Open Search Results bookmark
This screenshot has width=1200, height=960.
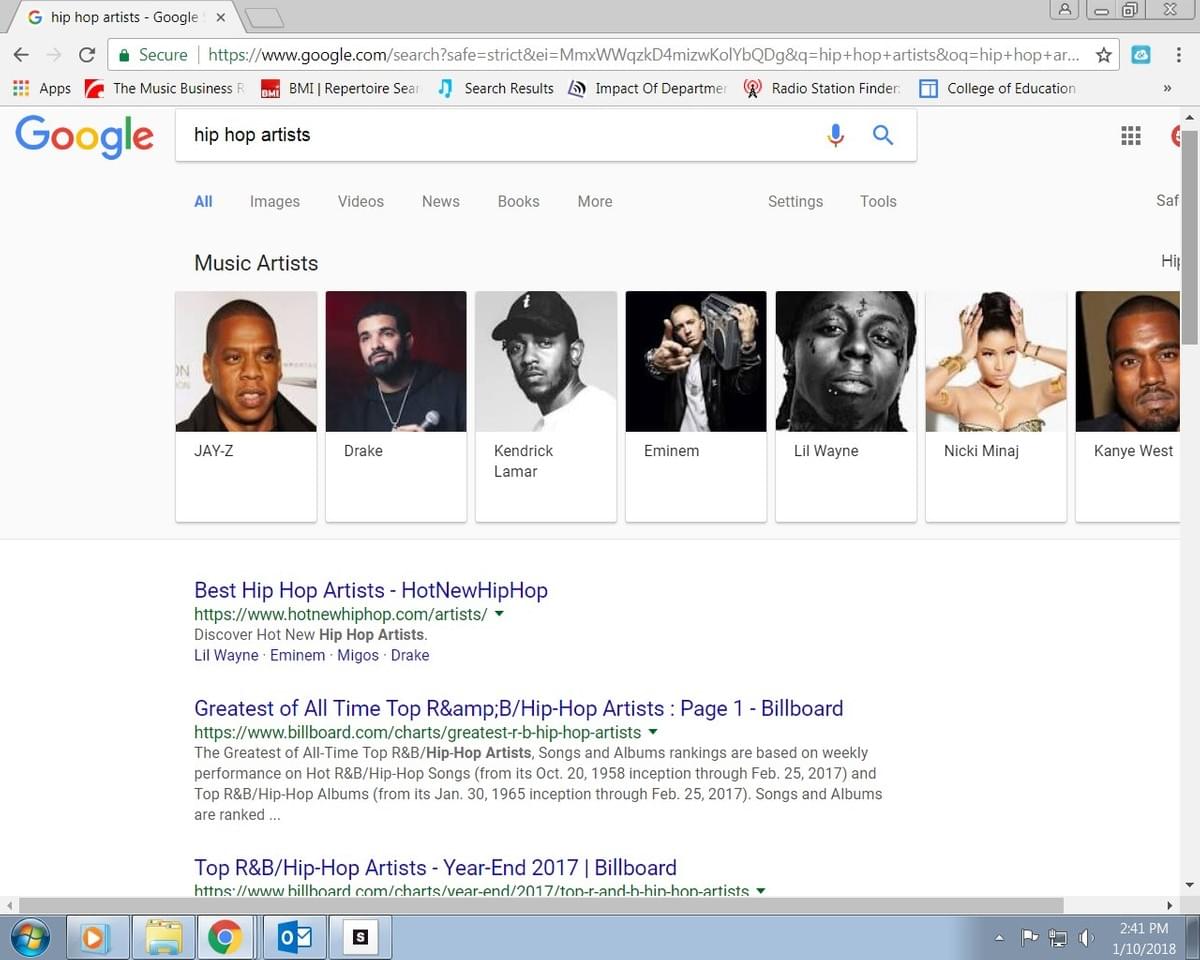click(x=495, y=88)
